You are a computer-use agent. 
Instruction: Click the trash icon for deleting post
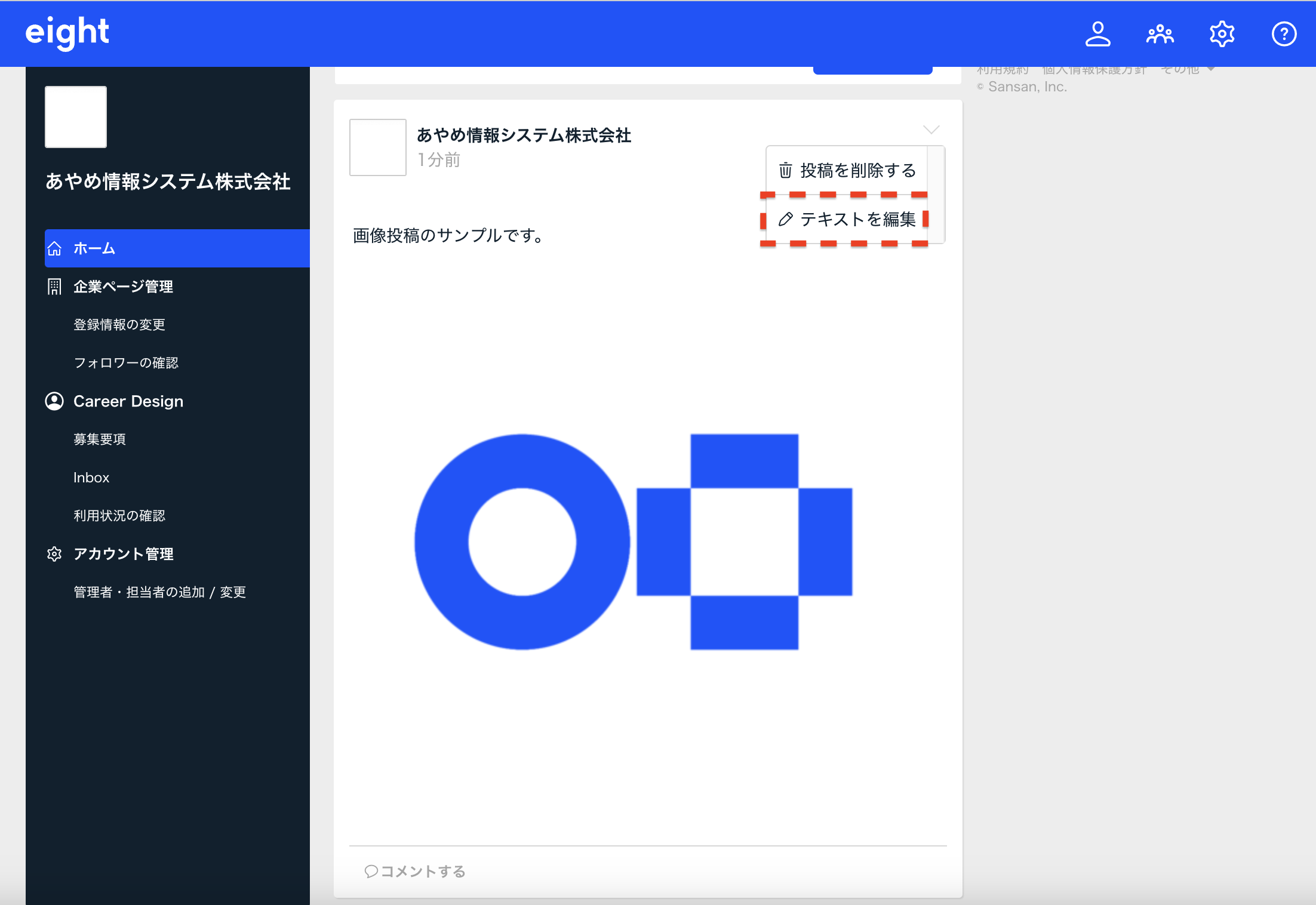[x=785, y=171]
